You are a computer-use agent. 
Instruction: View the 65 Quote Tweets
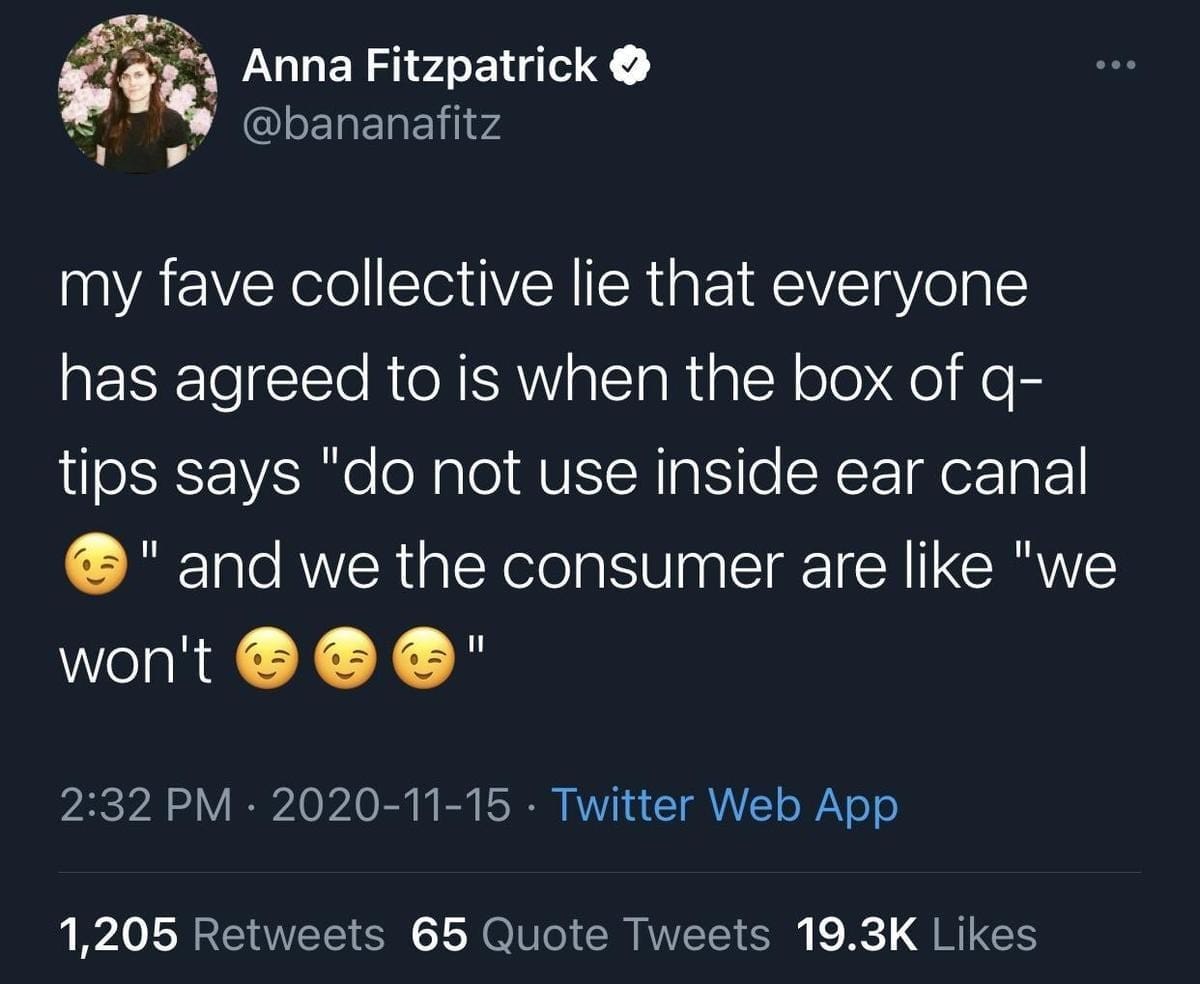(x=590, y=934)
